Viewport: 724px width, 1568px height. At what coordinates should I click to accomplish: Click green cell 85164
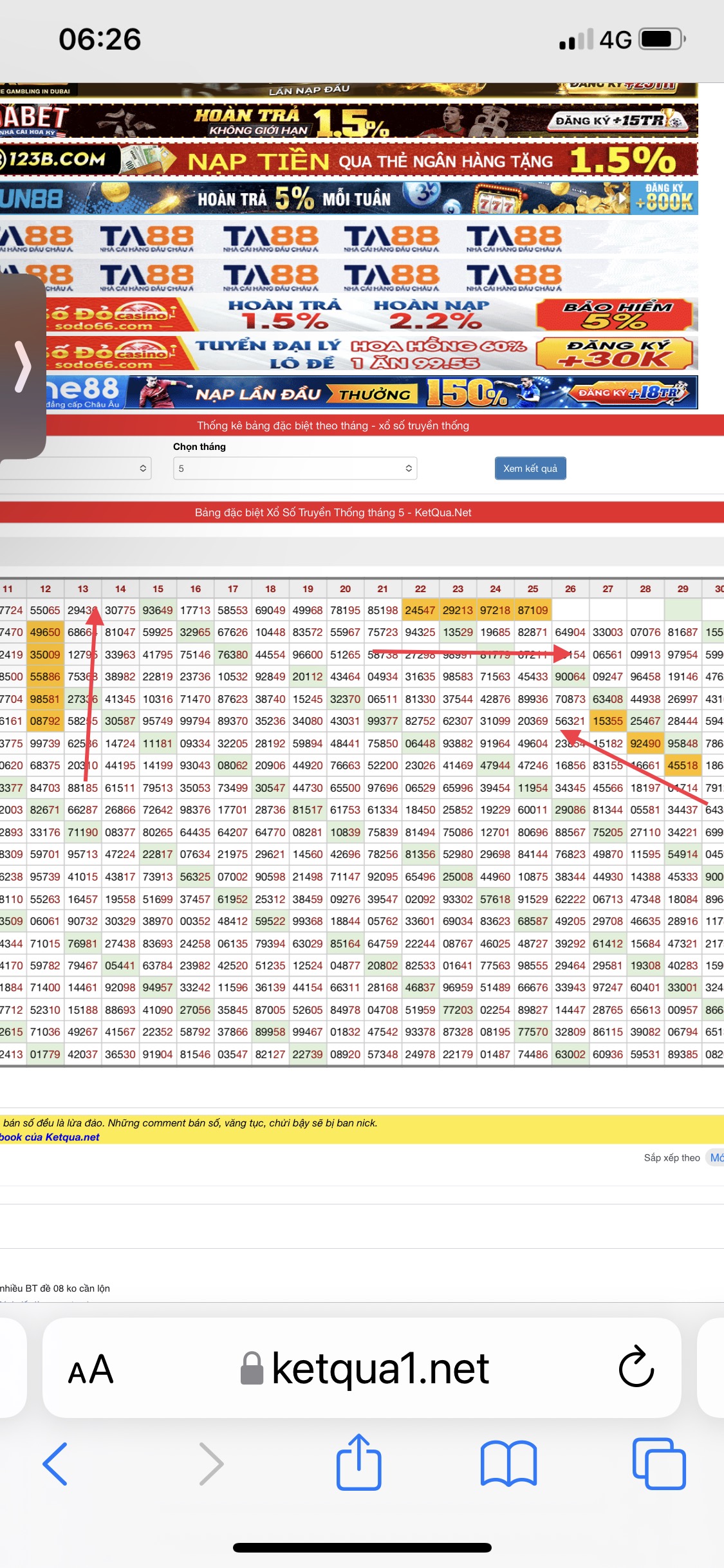pyautogui.click(x=346, y=944)
